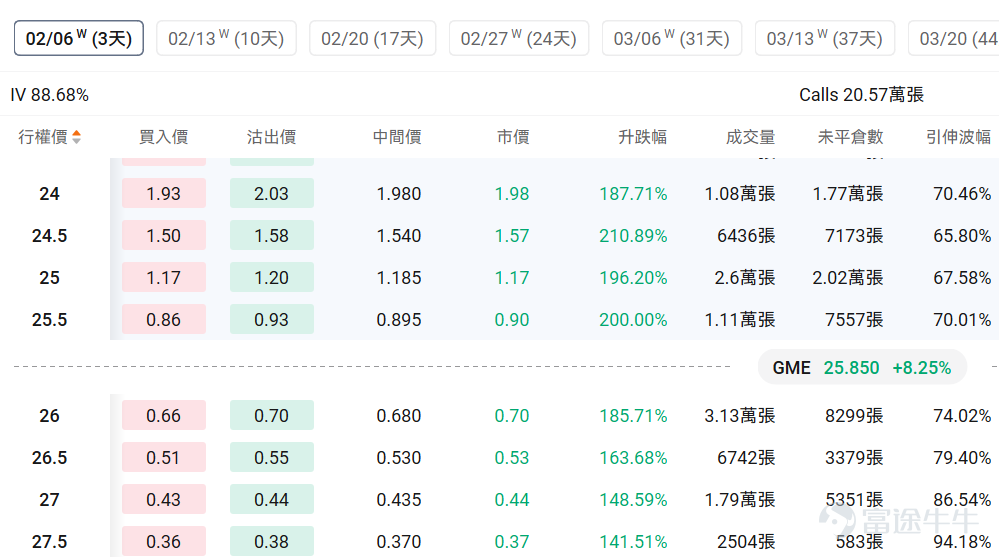
Task: Click bid price 0.43 for strike 27
Action: [x=164, y=500]
